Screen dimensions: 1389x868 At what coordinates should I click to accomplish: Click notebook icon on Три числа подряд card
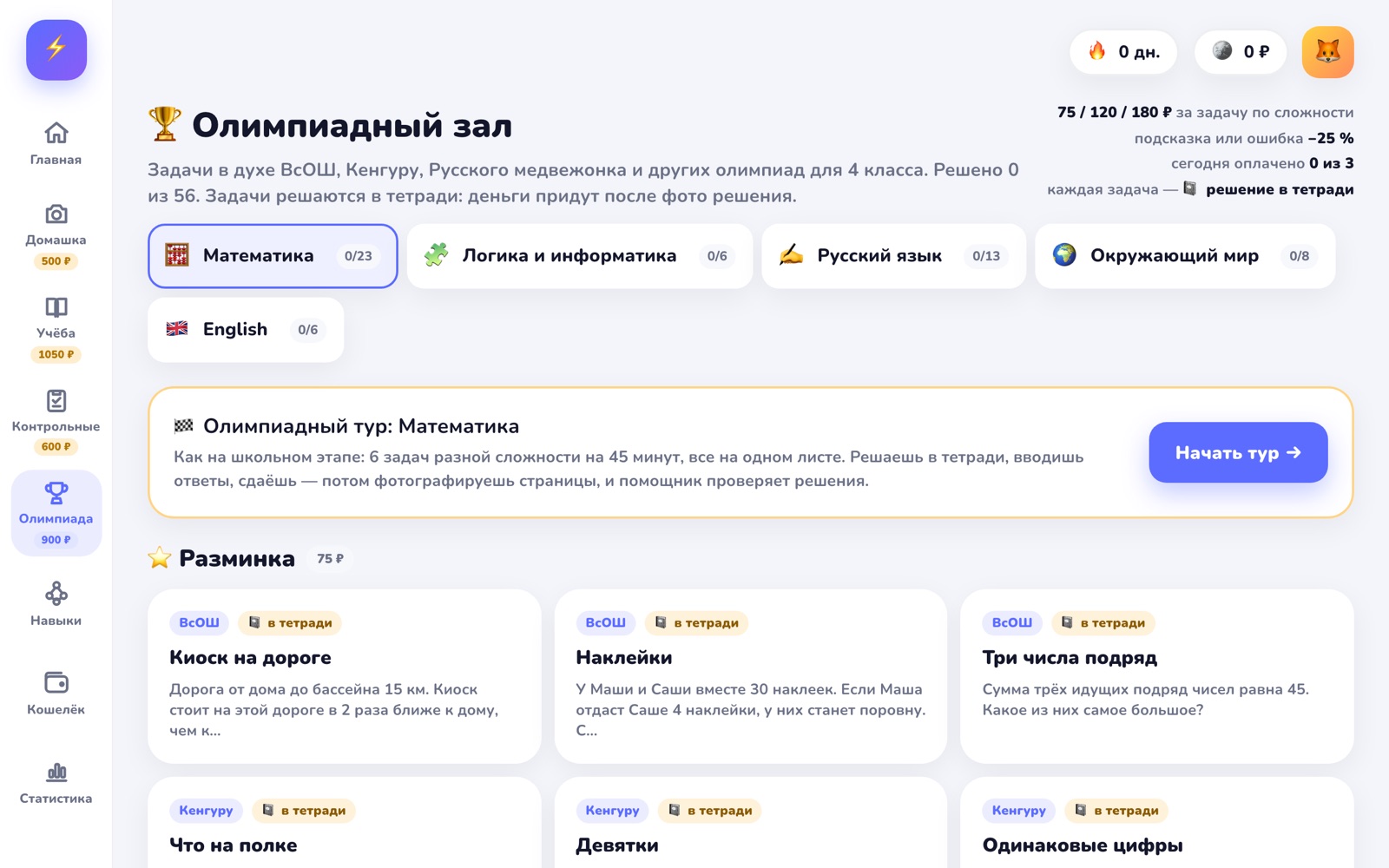click(1067, 622)
